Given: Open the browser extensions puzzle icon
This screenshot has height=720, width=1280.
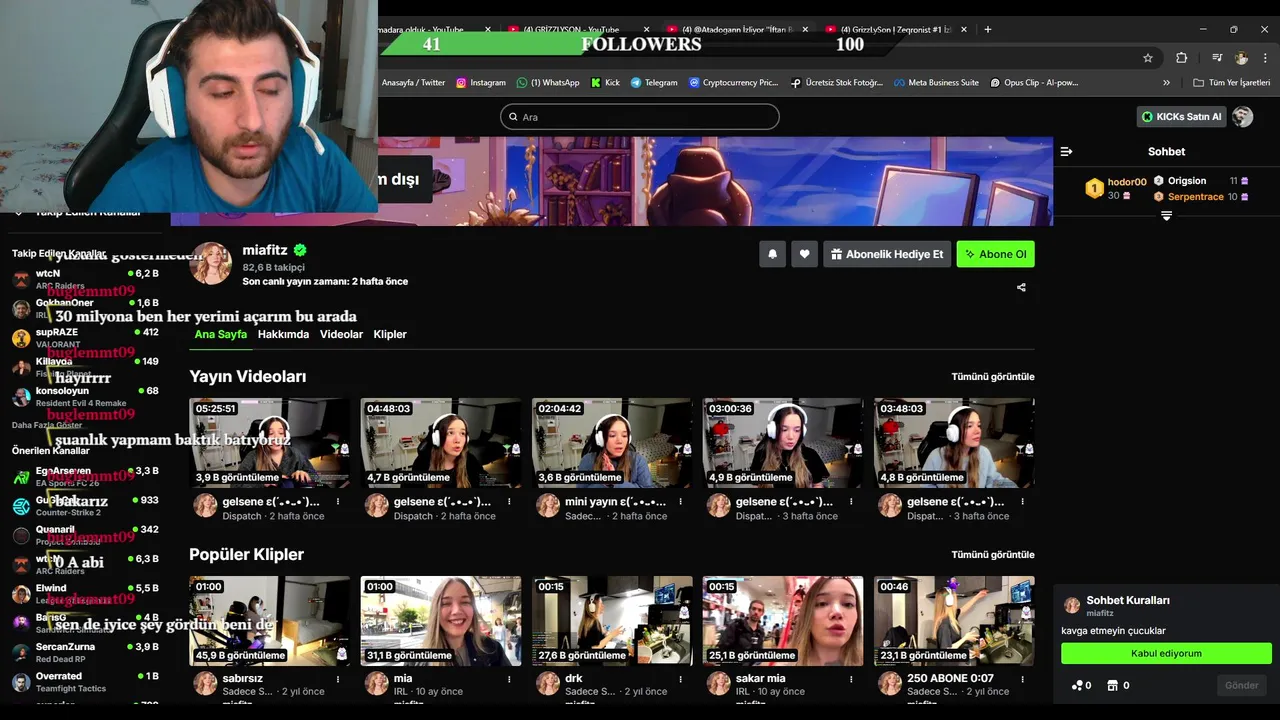Looking at the screenshot, I should click(x=1181, y=58).
